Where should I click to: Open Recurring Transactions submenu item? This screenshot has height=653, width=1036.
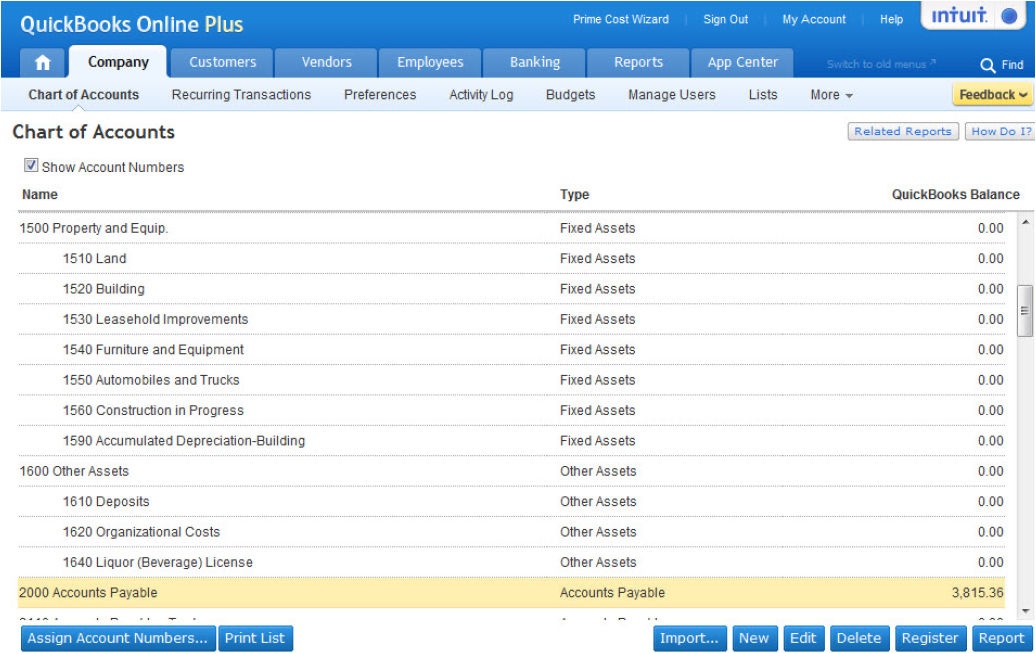pyautogui.click(x=241, y=95)
